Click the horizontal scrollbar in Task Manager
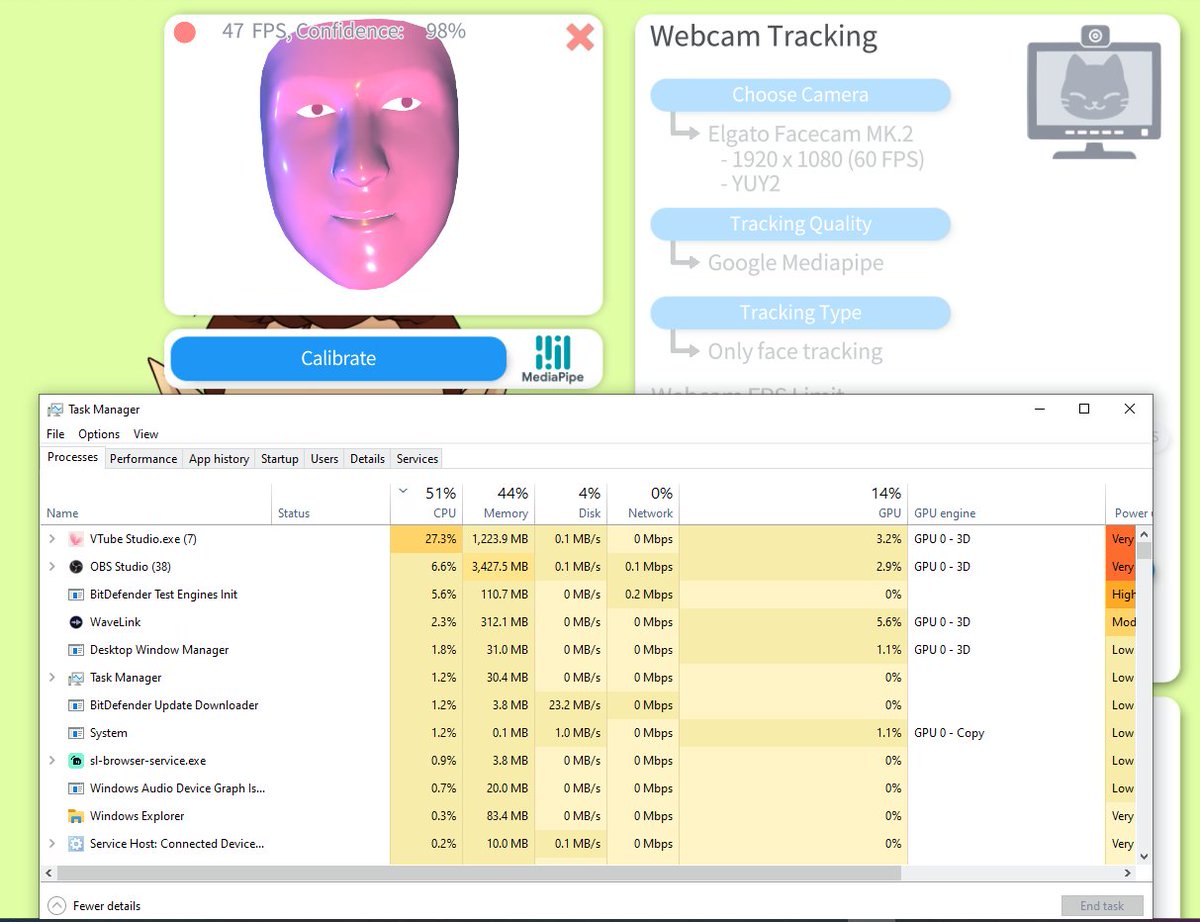1200x922 pixels. tap(480, 873)
